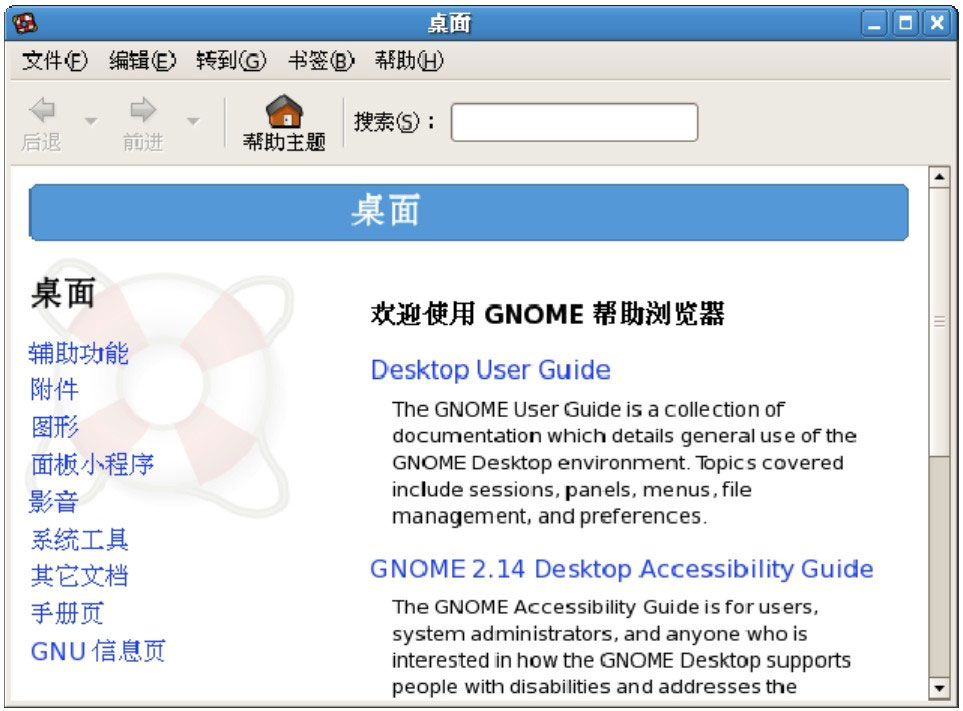Open the 图形 category link
Viewport: 963px width, 711px height.
tap(55, 427)
